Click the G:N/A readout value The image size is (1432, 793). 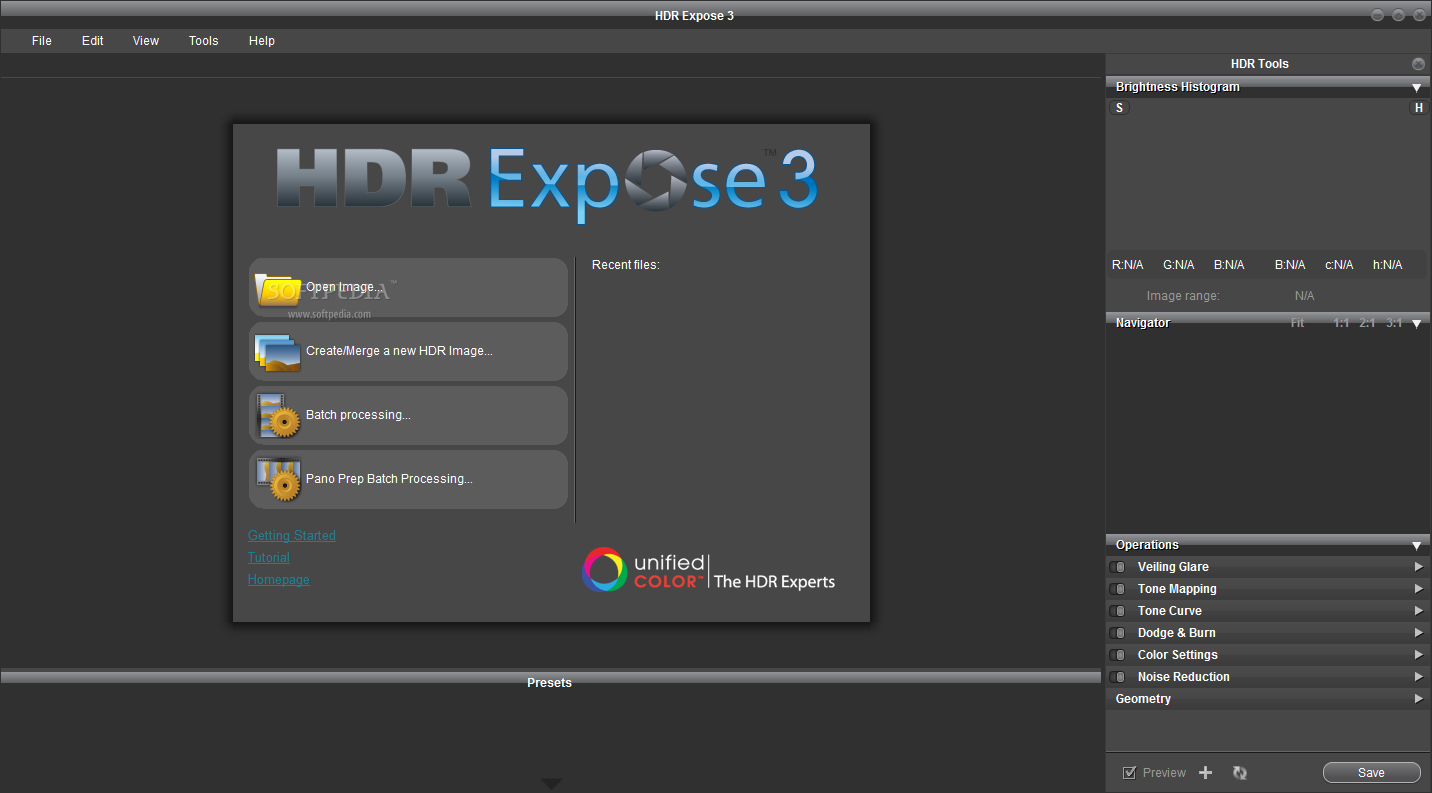[x=1179, y=265]
